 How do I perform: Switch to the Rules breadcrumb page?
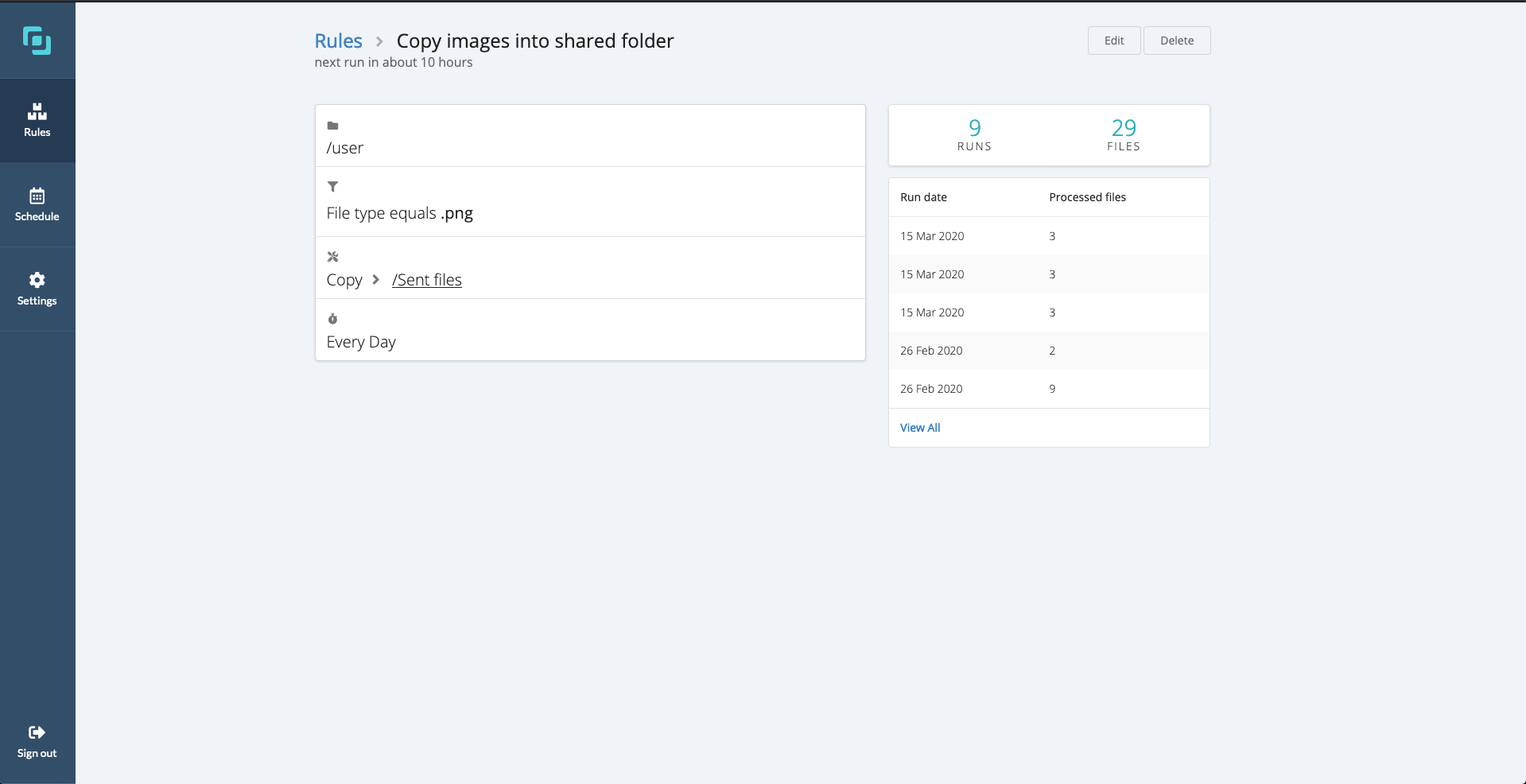[337, 40]
